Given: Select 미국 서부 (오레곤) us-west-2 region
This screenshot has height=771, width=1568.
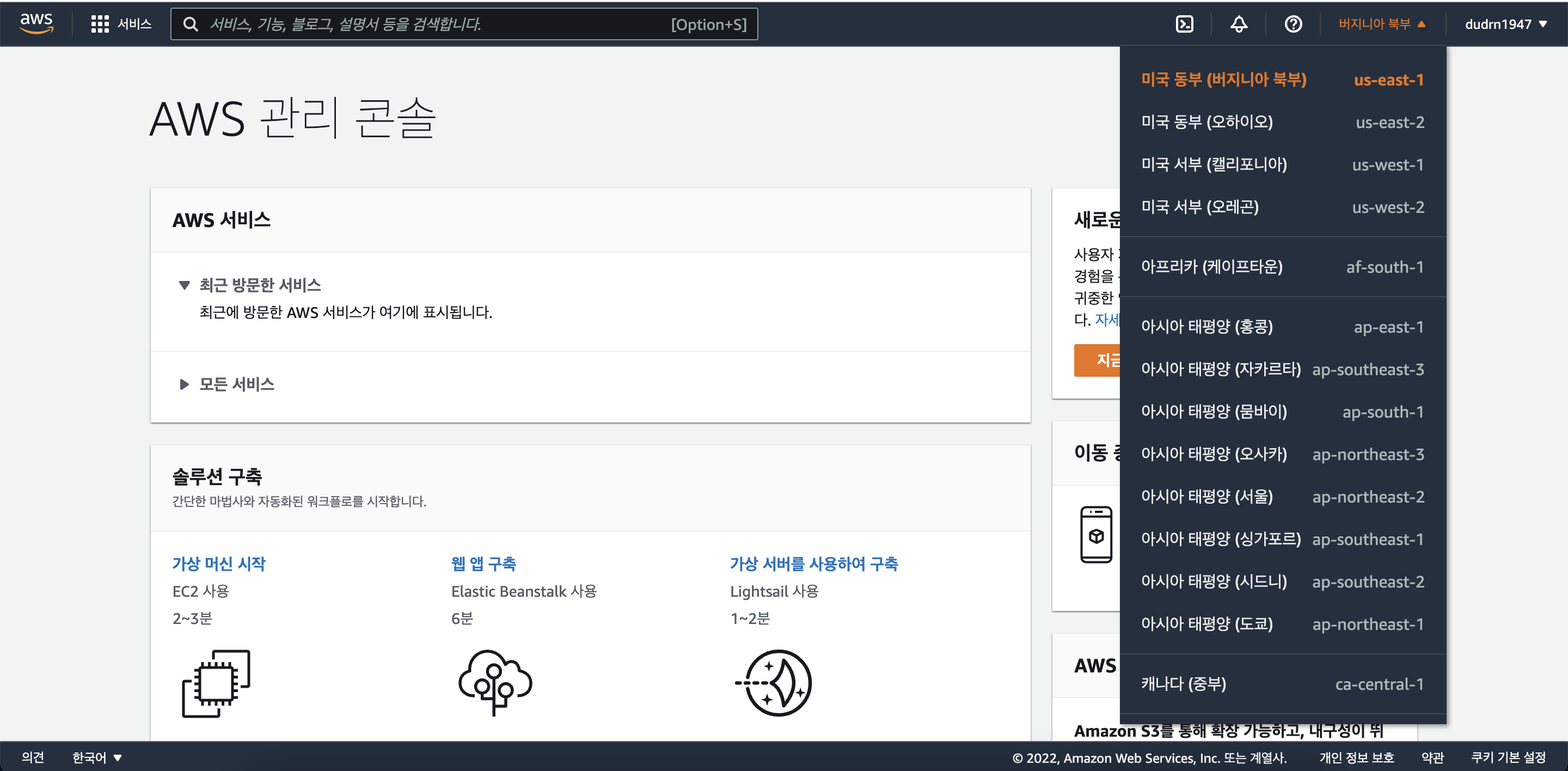Looking at the screenshot, I should pyautogui.click(x=1282, y=207).
